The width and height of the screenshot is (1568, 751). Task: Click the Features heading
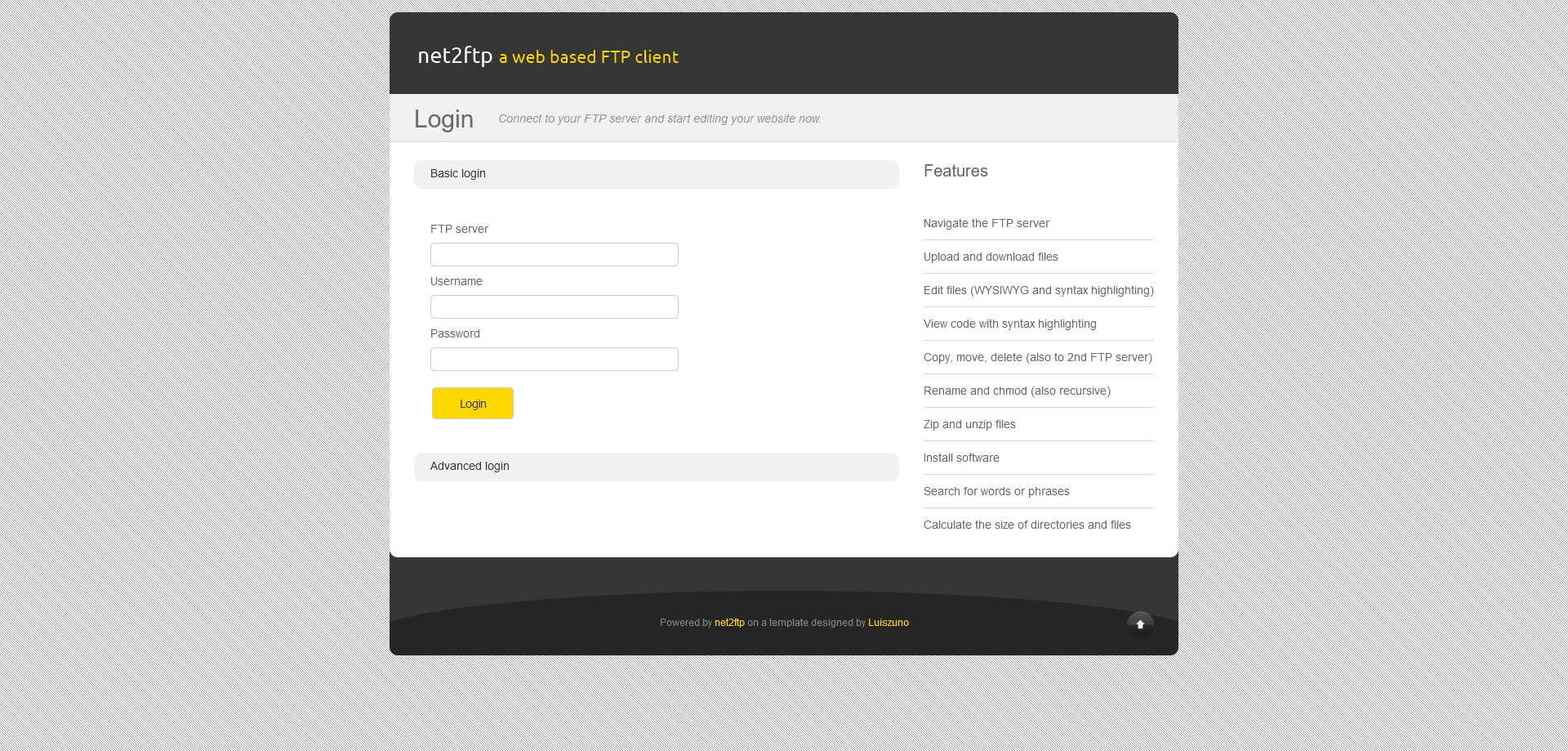coord(955,171)
